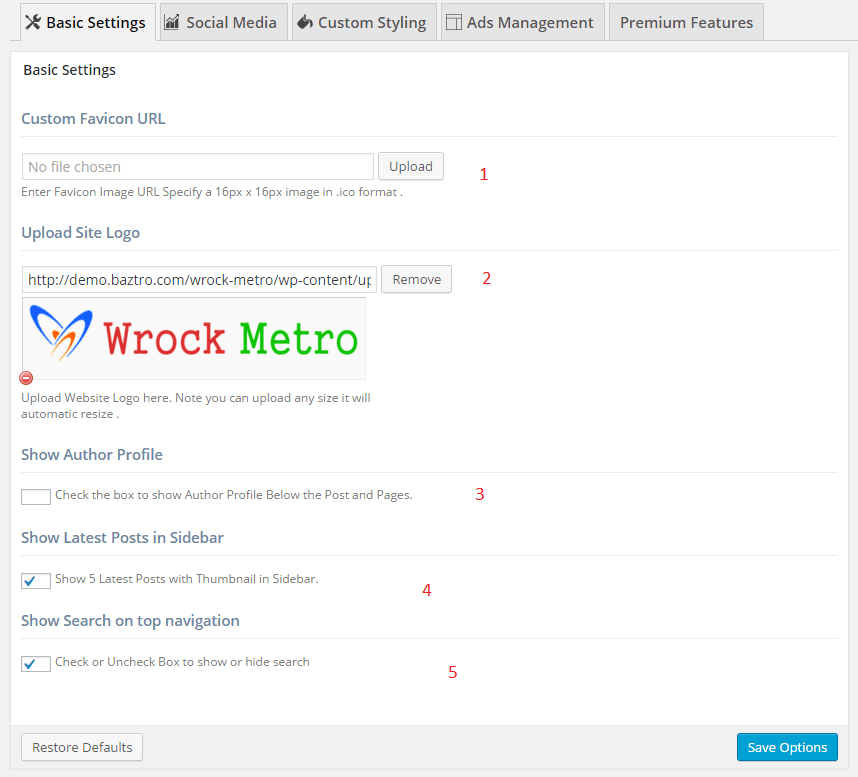Click the paint bucket icon on Custom Styling
858x777 pixels.
coord(304,22)
